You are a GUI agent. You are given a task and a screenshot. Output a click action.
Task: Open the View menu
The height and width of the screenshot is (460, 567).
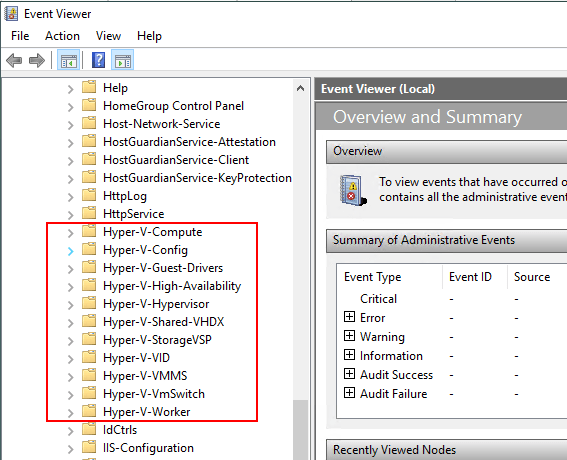click(108, 36)
